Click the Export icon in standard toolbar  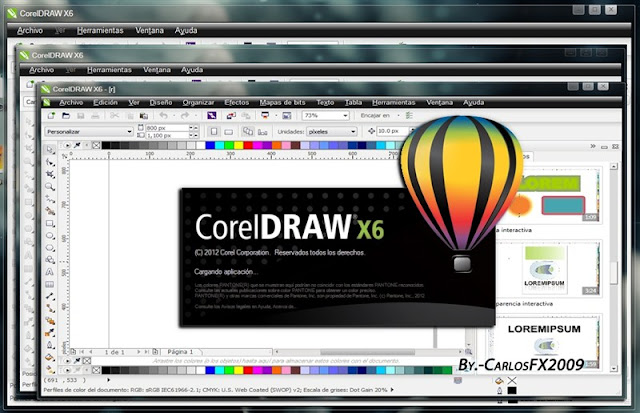pyautogui.click(x=246, y=116)
